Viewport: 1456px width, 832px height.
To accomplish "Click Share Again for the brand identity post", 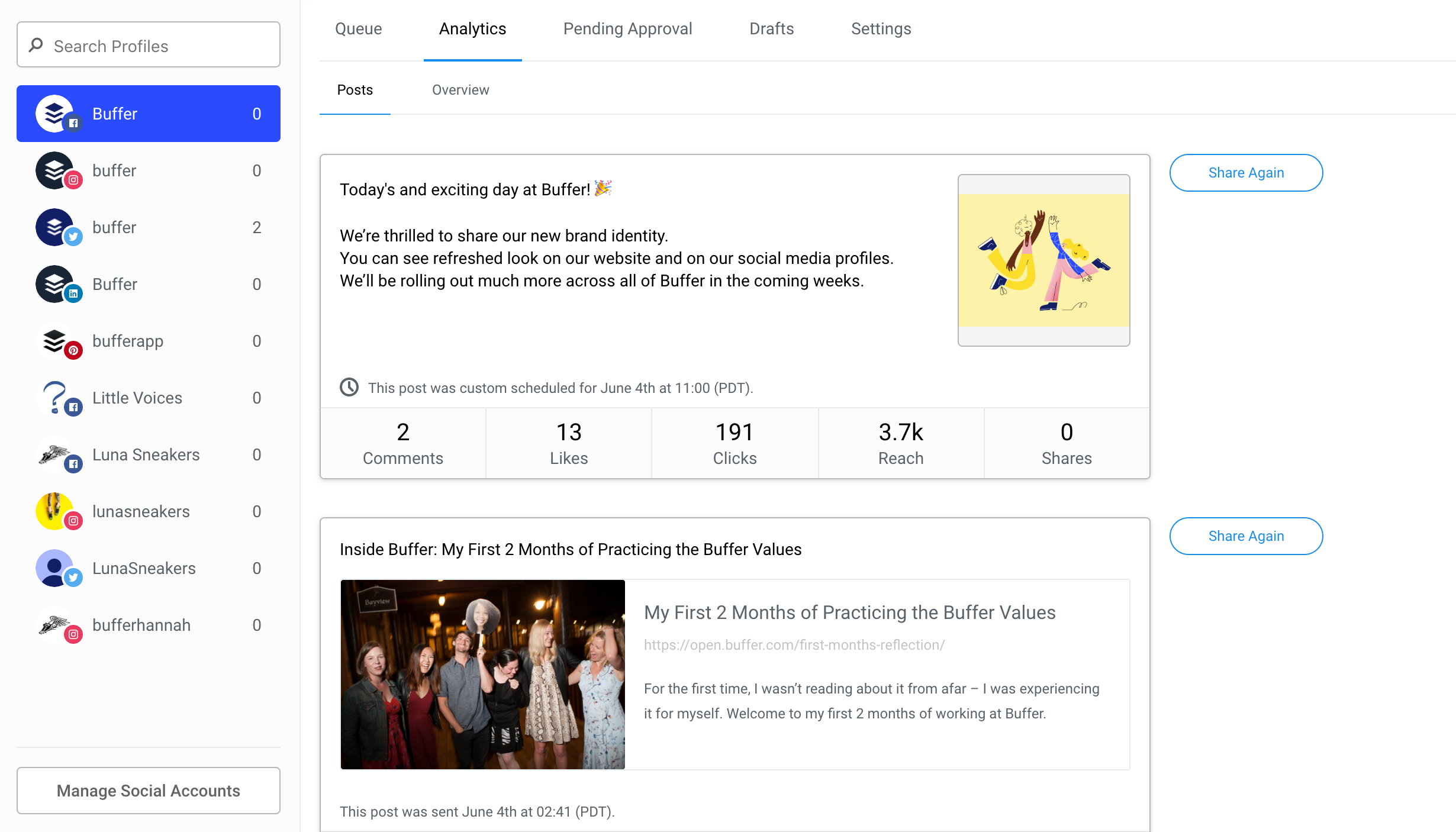I will pos(1246,172).
